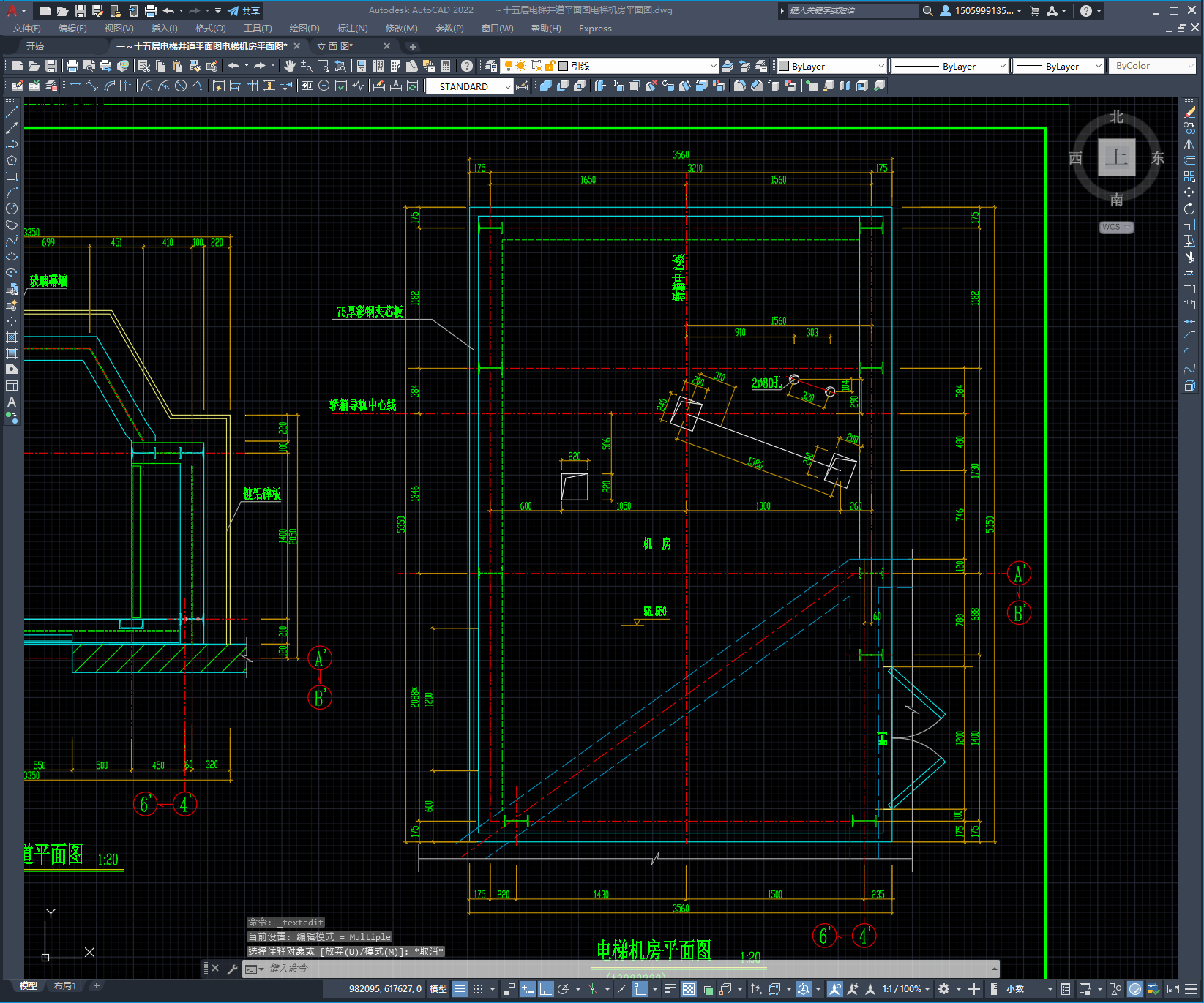Select the Pan hand tool
The image size is (1204, 1003).
(x=290, y=66)
